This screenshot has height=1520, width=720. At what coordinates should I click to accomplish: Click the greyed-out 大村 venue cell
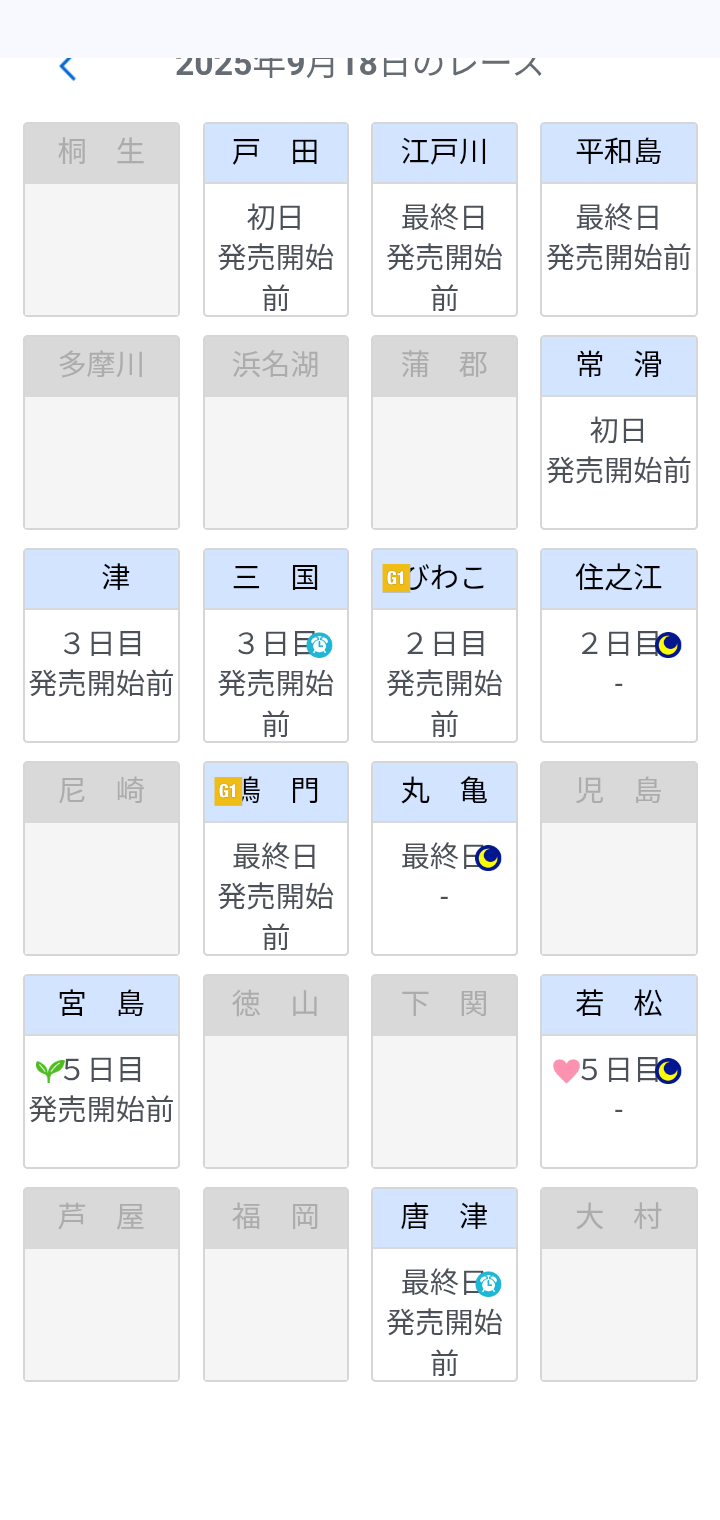tap(619, 1285)
